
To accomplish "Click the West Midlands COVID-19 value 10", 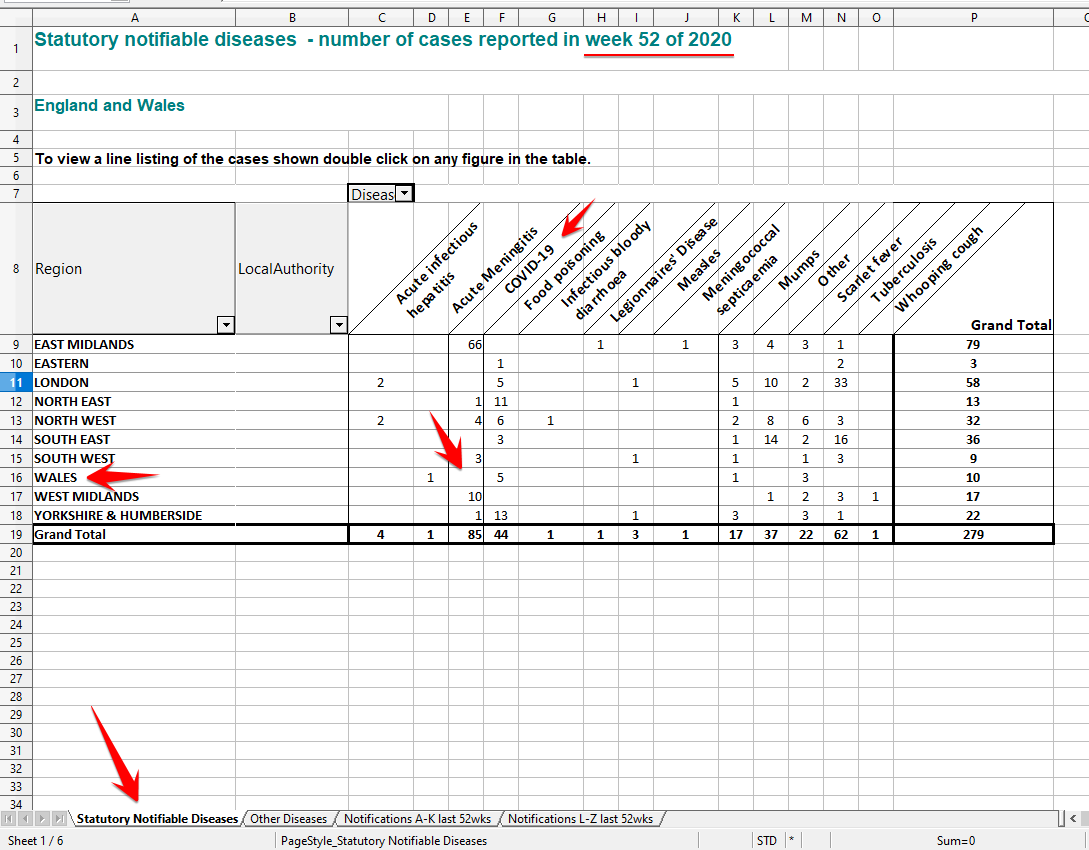I will pos(474,497).
